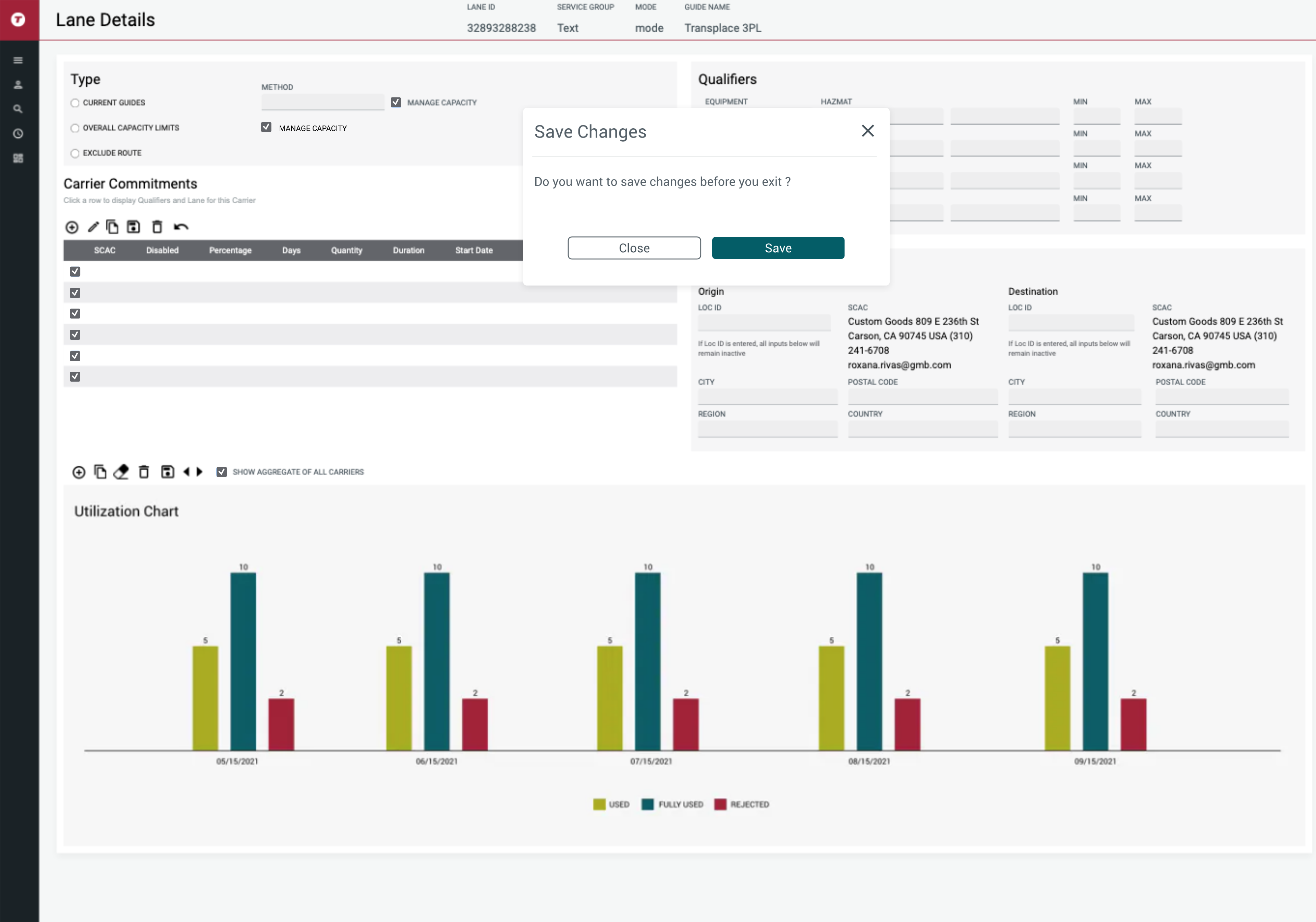
Task: Delete the selected carrier commitment
Action: 157,227
